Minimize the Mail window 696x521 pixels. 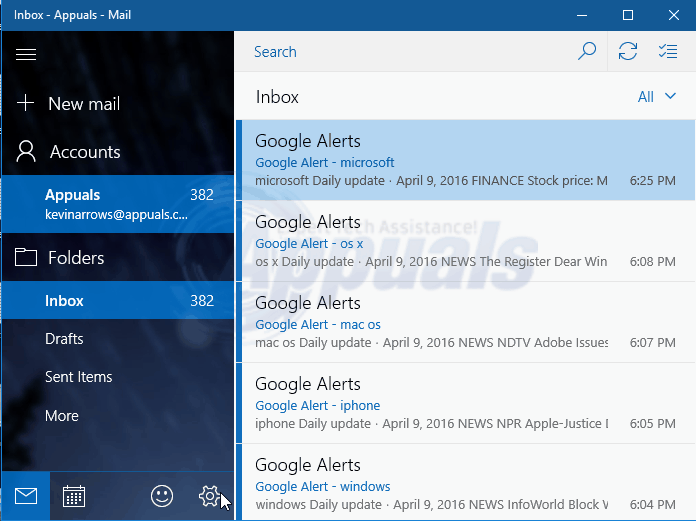tap(582, 15)
